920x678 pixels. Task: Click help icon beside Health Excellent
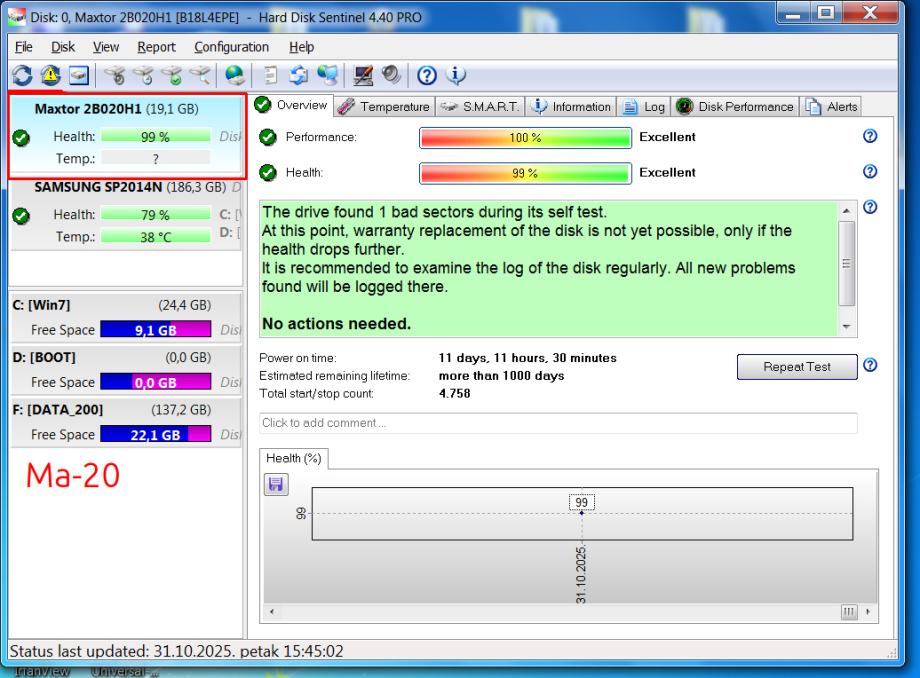(870, 171)
